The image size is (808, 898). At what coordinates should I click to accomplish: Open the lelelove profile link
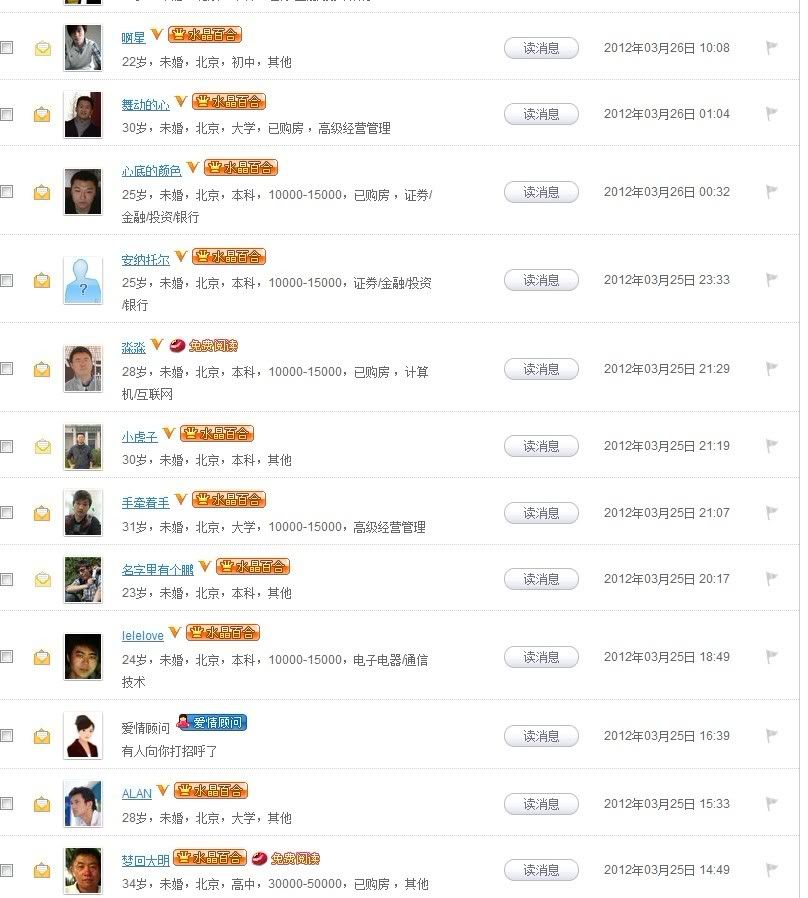click(143, 635)
